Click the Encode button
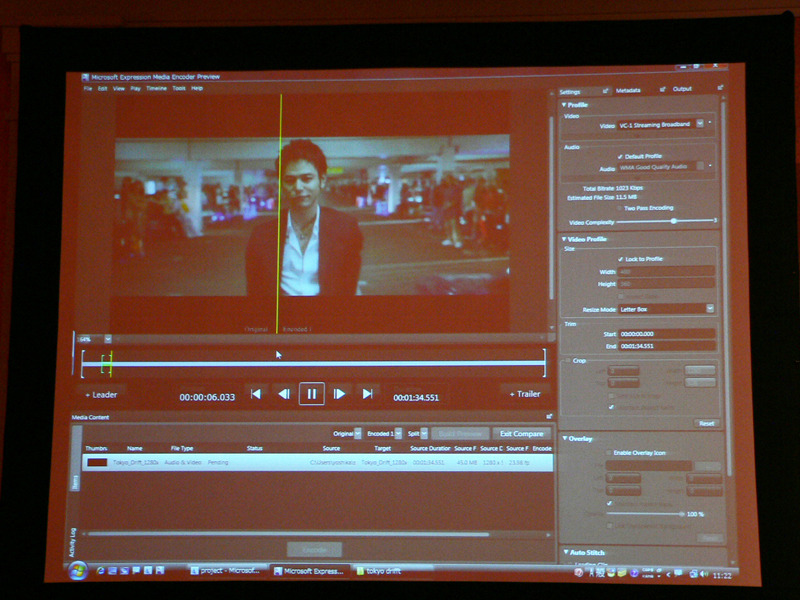 [314, 549]
